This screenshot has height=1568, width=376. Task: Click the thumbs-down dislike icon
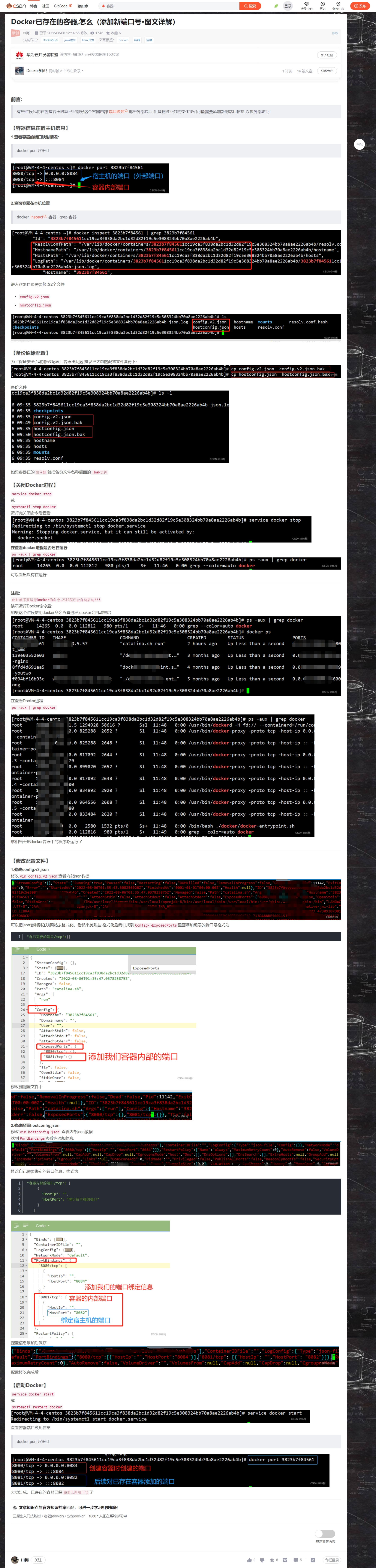[262, 1560]
